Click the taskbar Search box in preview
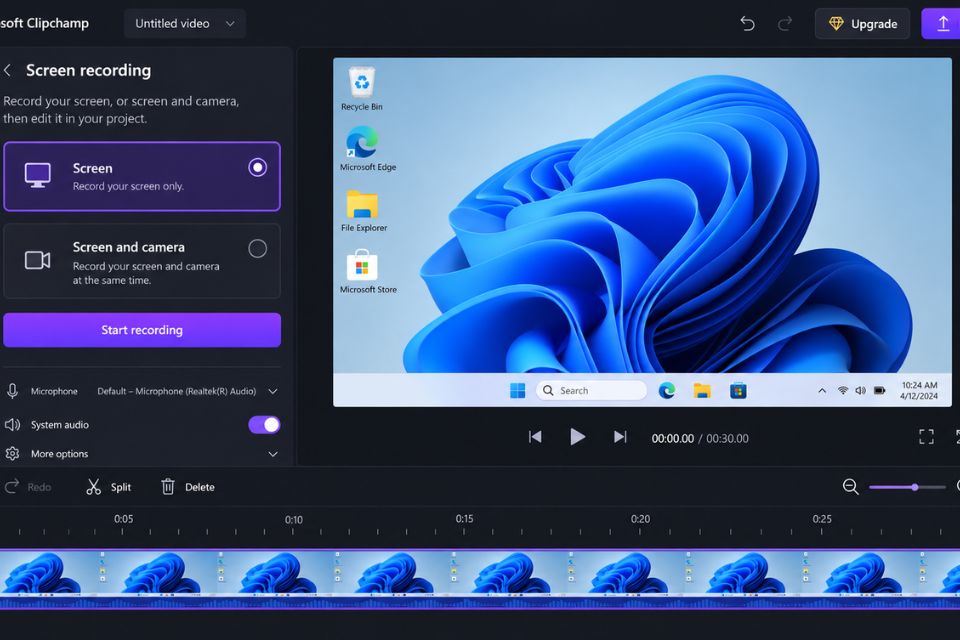960x640 pixels. pos(591,390)
